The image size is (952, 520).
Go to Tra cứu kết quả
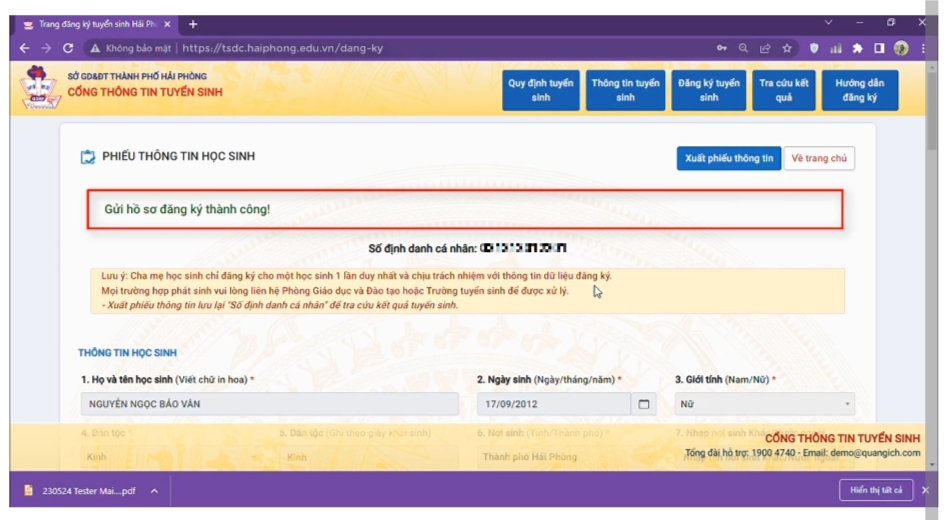pyautogui.click(x=784, y=90)
